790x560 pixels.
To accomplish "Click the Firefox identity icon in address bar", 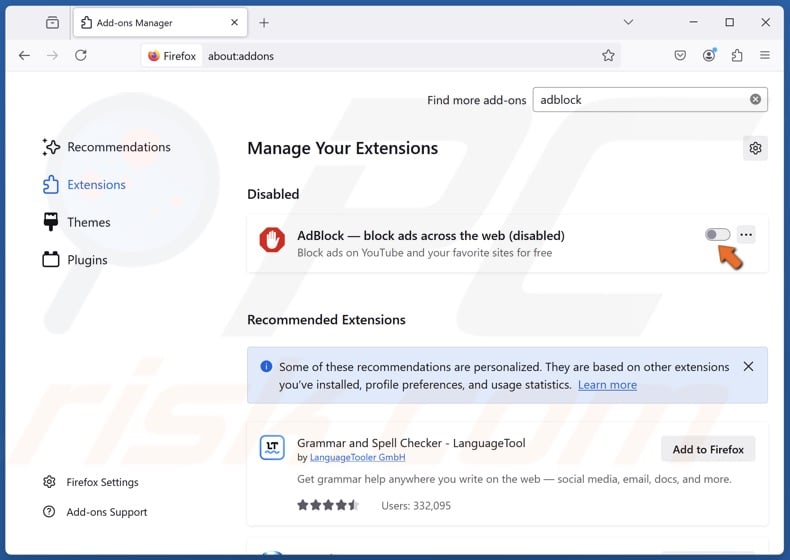I will click(172, 56).
